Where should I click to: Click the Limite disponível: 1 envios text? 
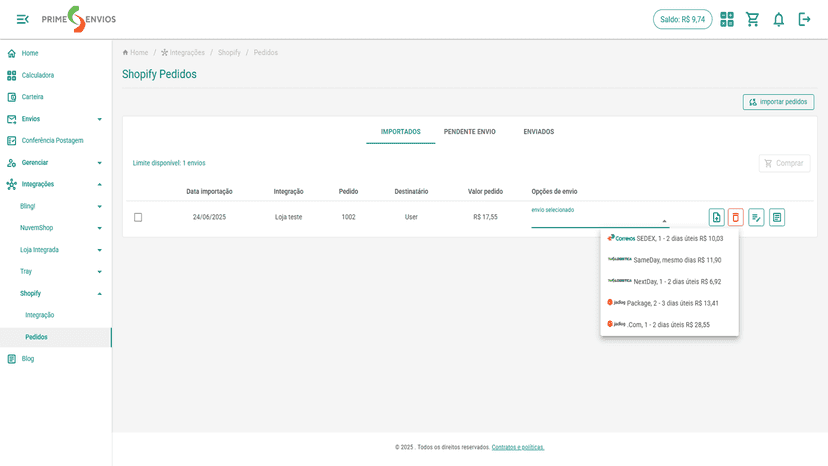tap(169, 163)
